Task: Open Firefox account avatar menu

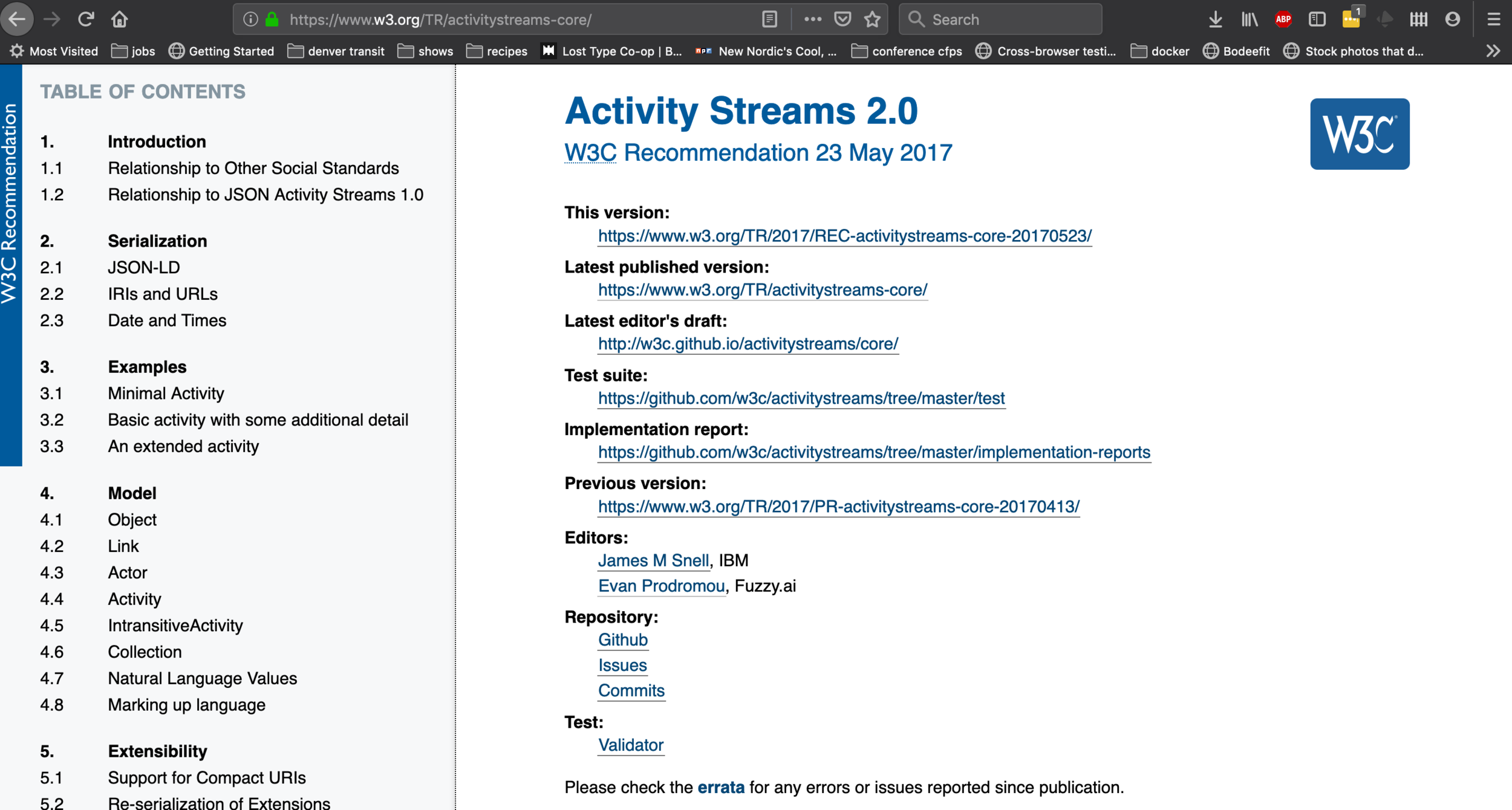Action: point(1453,19)
